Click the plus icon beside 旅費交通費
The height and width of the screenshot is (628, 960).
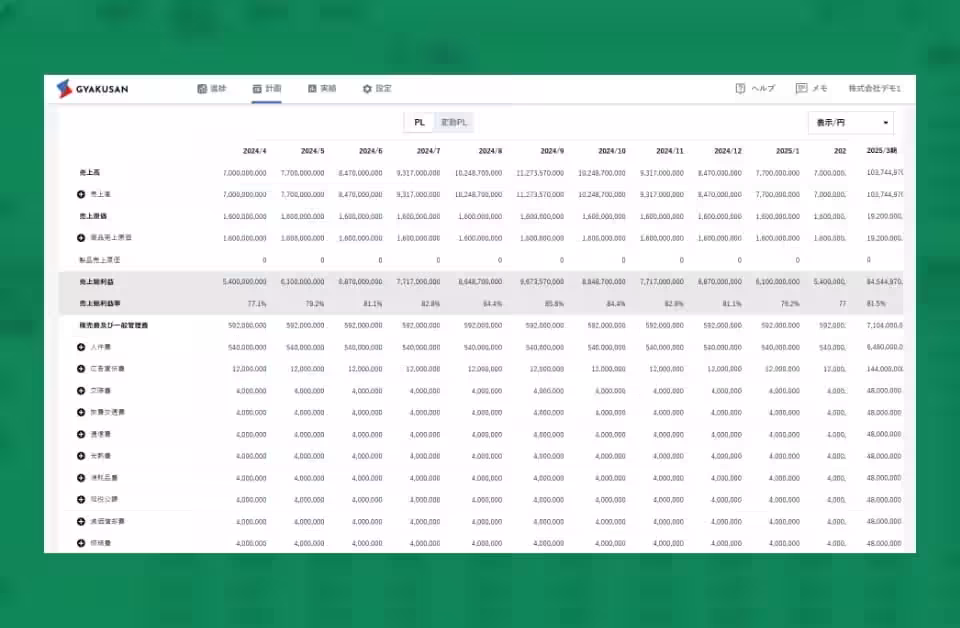point(81,412)
